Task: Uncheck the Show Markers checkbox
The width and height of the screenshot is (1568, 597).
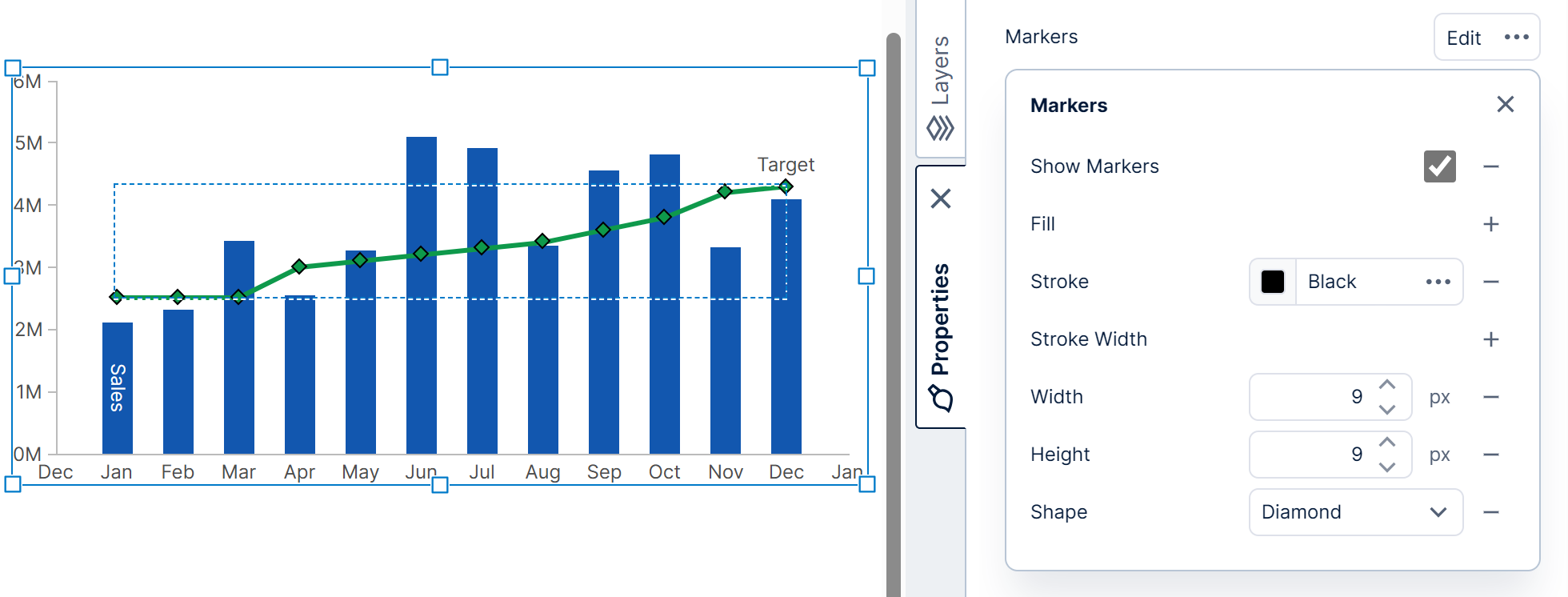Action: pos(1439,166)
